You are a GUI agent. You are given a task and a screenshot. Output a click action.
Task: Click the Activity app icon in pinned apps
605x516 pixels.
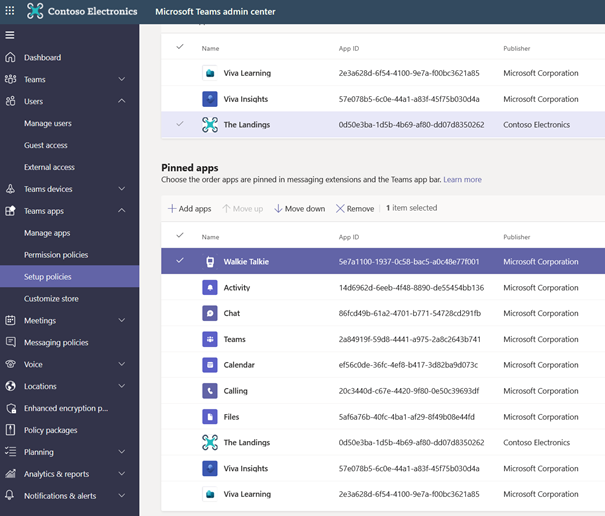pos(210,288)
